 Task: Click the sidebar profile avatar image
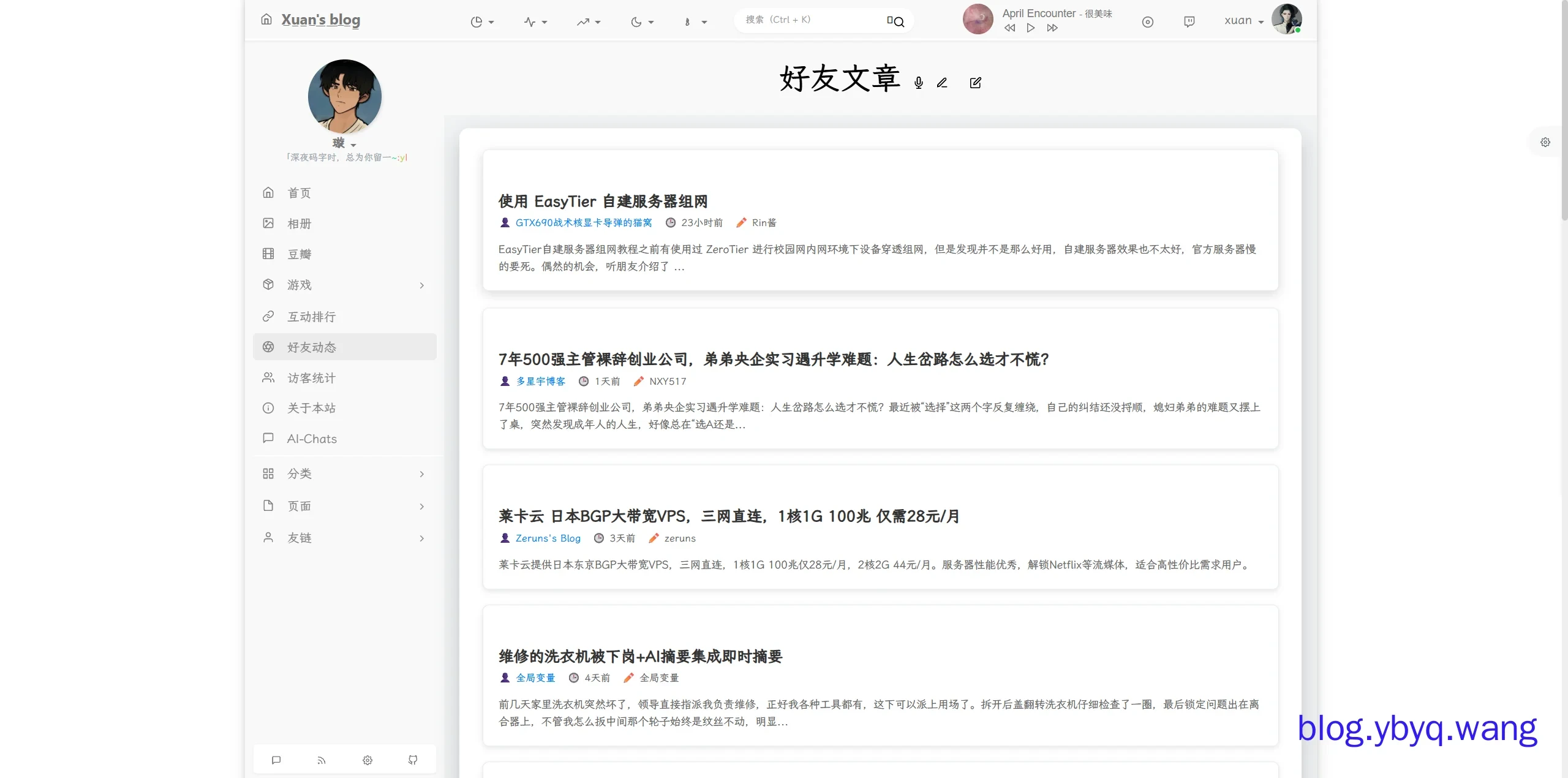click(345, 96)
